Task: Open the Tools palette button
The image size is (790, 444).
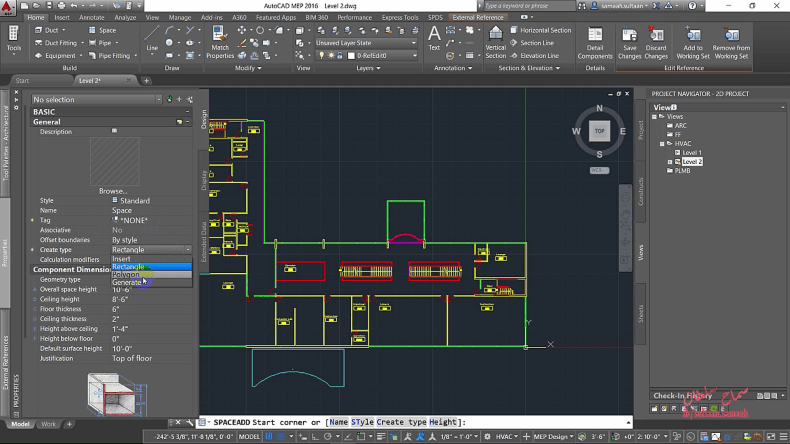Action: 14,39
